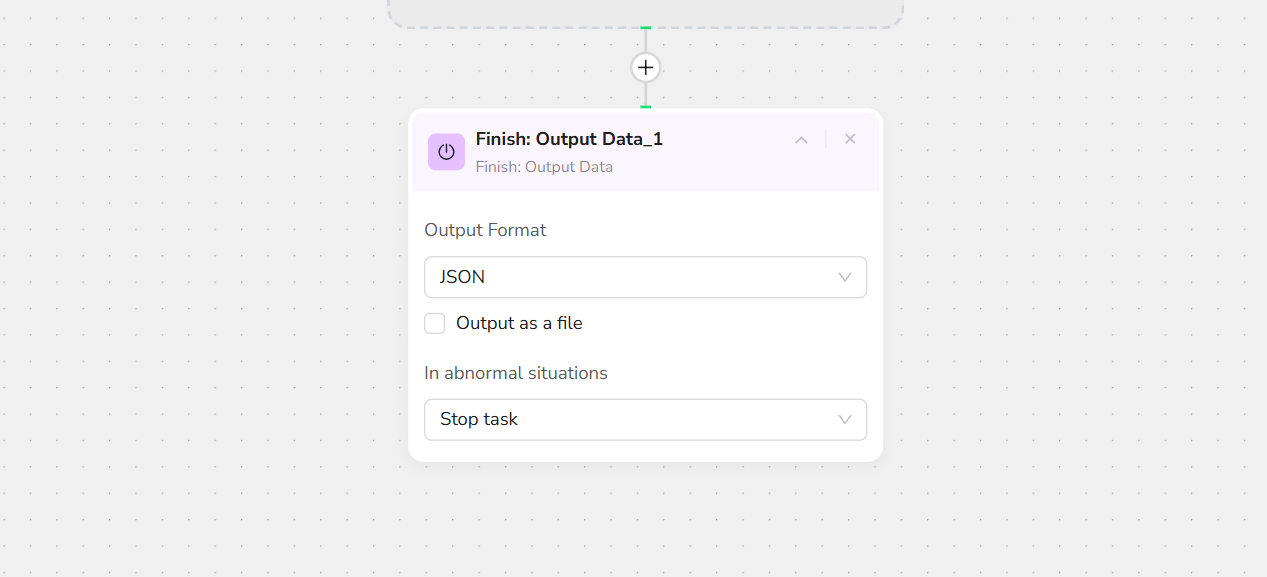This screenshot has height=577, width=1267.
Task: Click green output handle under dashed node
Action: click(x=646, y=28)
